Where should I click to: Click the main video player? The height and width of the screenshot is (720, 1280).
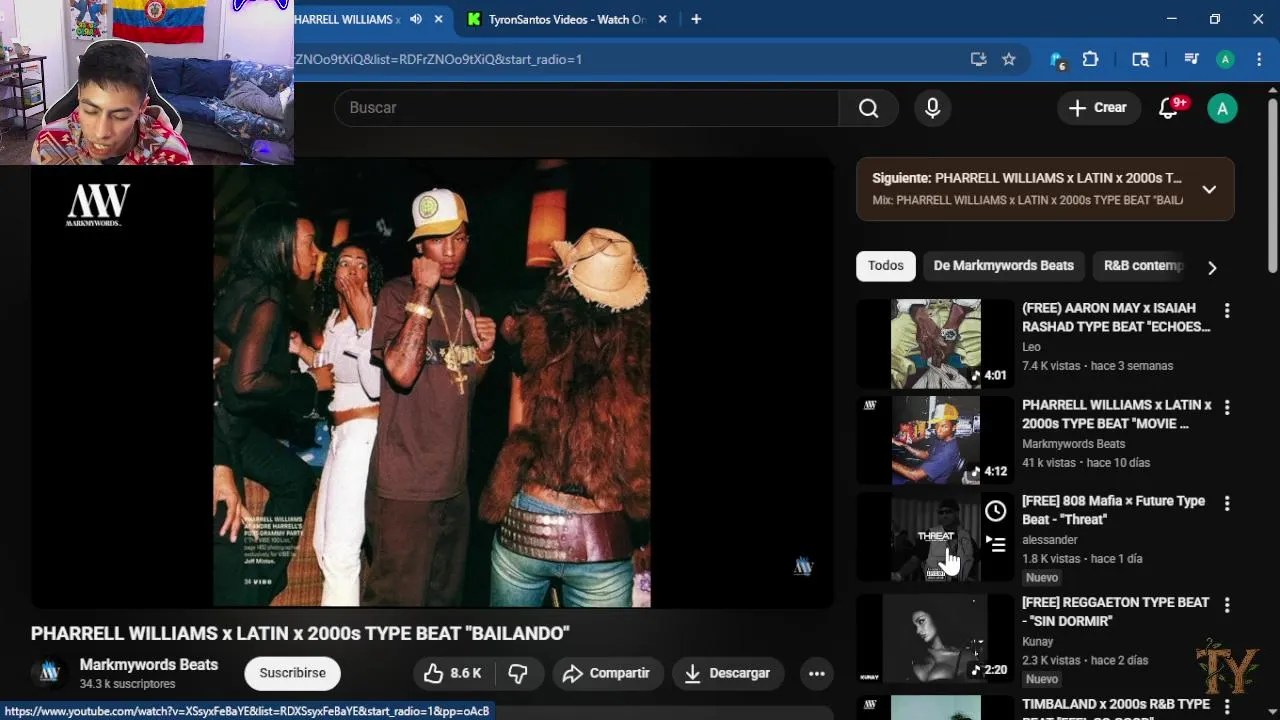(x=432, y=384)
